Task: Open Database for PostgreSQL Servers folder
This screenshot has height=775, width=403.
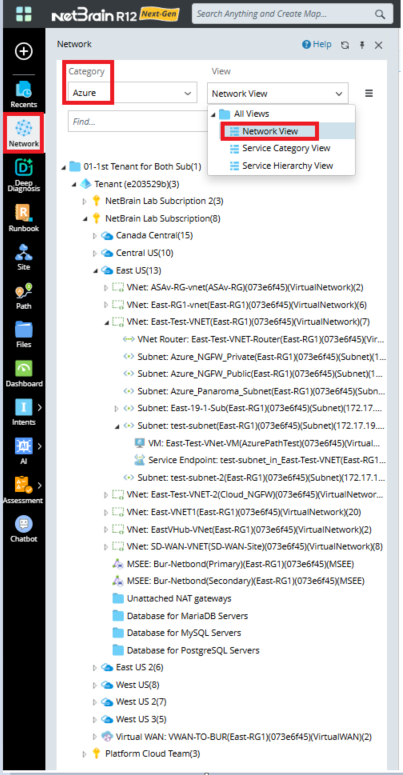Action: tap(185, 650)
